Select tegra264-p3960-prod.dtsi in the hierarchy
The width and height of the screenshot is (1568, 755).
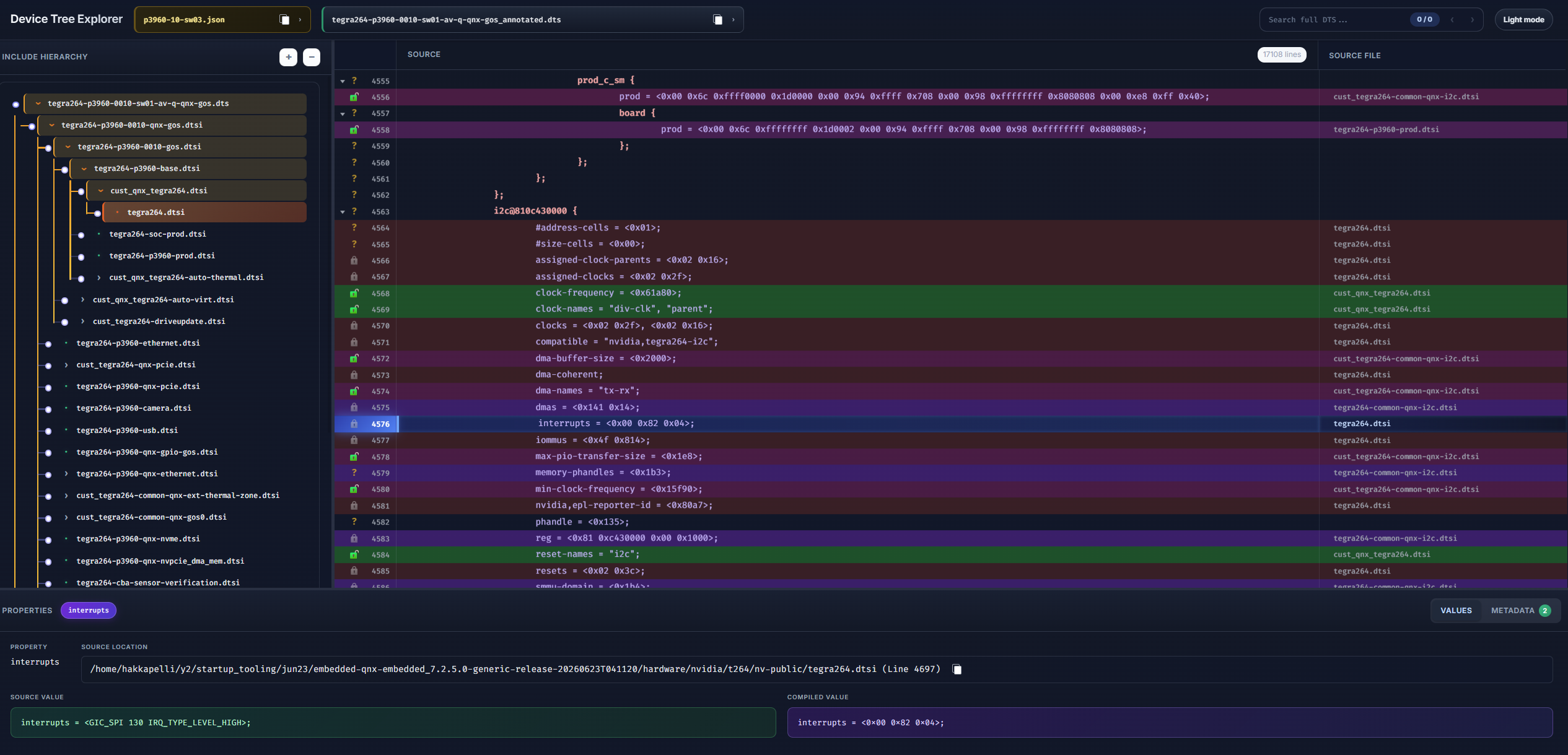162,256
